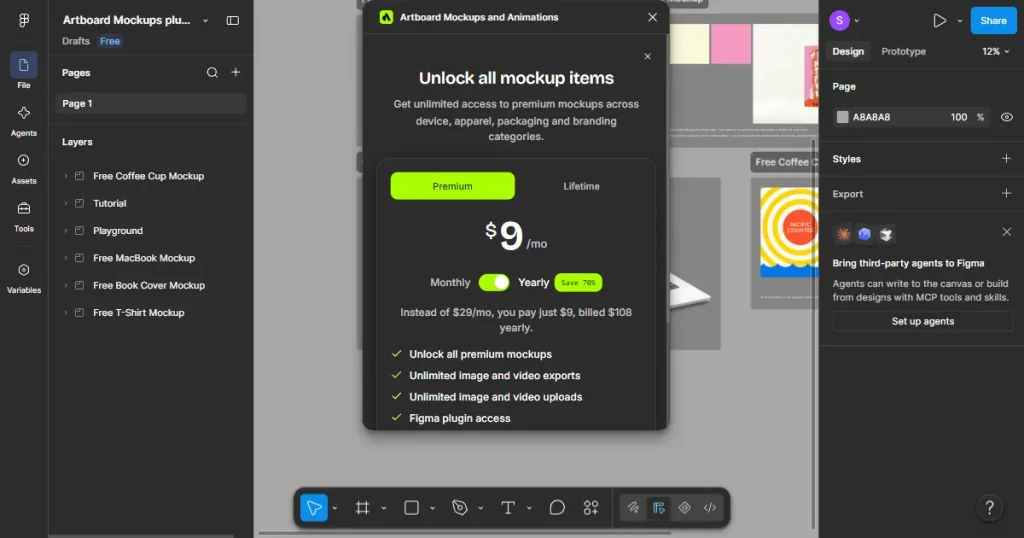Click the diamond-shaped mode icon in toolbar
The height and width of the screenshot is (538, 1024).
[x=684, y=507]
